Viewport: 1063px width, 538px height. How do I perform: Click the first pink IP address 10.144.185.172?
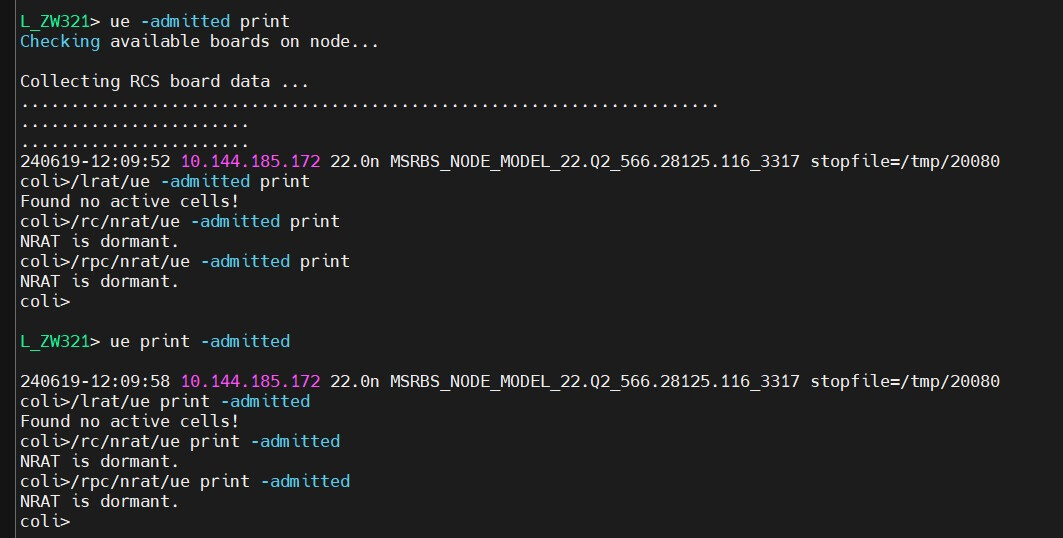pyautogui.click(x=250, y=162)
